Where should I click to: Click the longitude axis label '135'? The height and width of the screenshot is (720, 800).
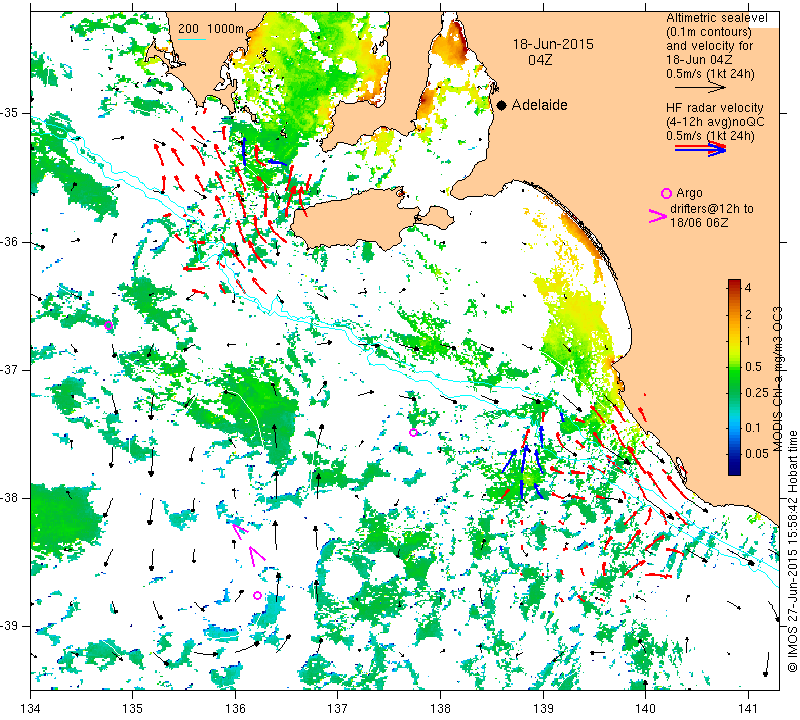click(x=133, y=709)
